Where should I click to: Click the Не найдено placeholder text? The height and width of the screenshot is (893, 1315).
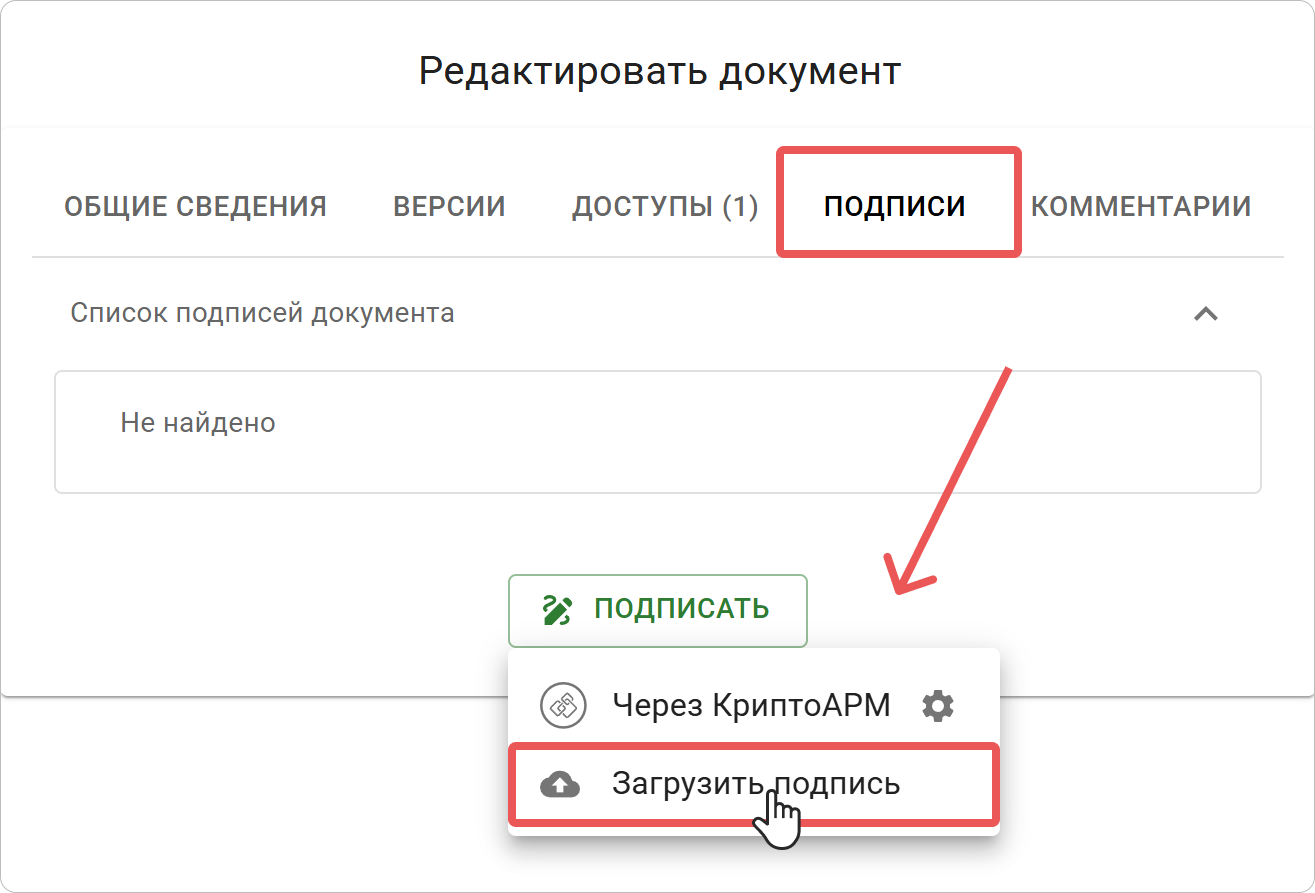197,421
